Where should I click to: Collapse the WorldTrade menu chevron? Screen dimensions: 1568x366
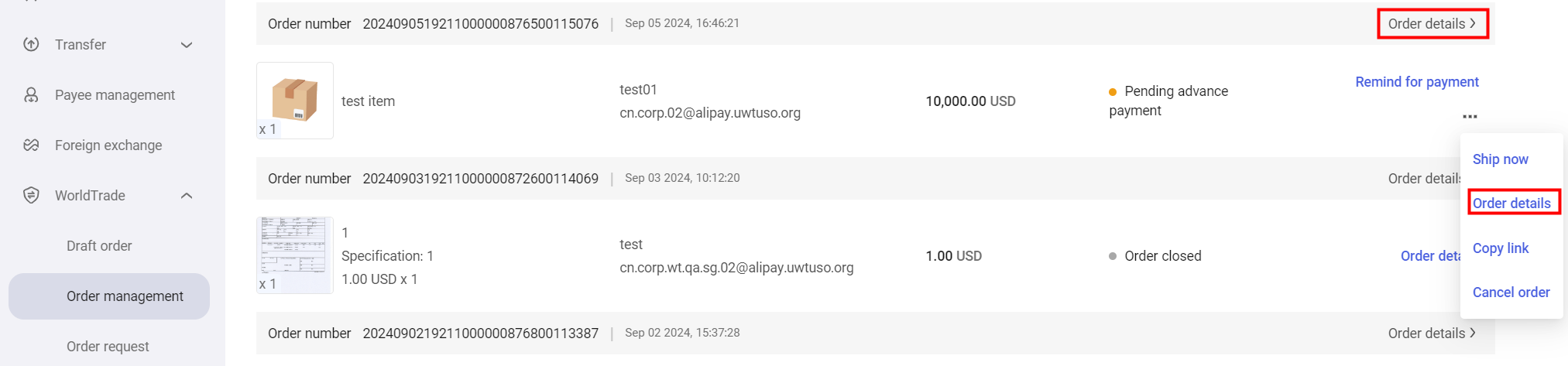[187, 196]
